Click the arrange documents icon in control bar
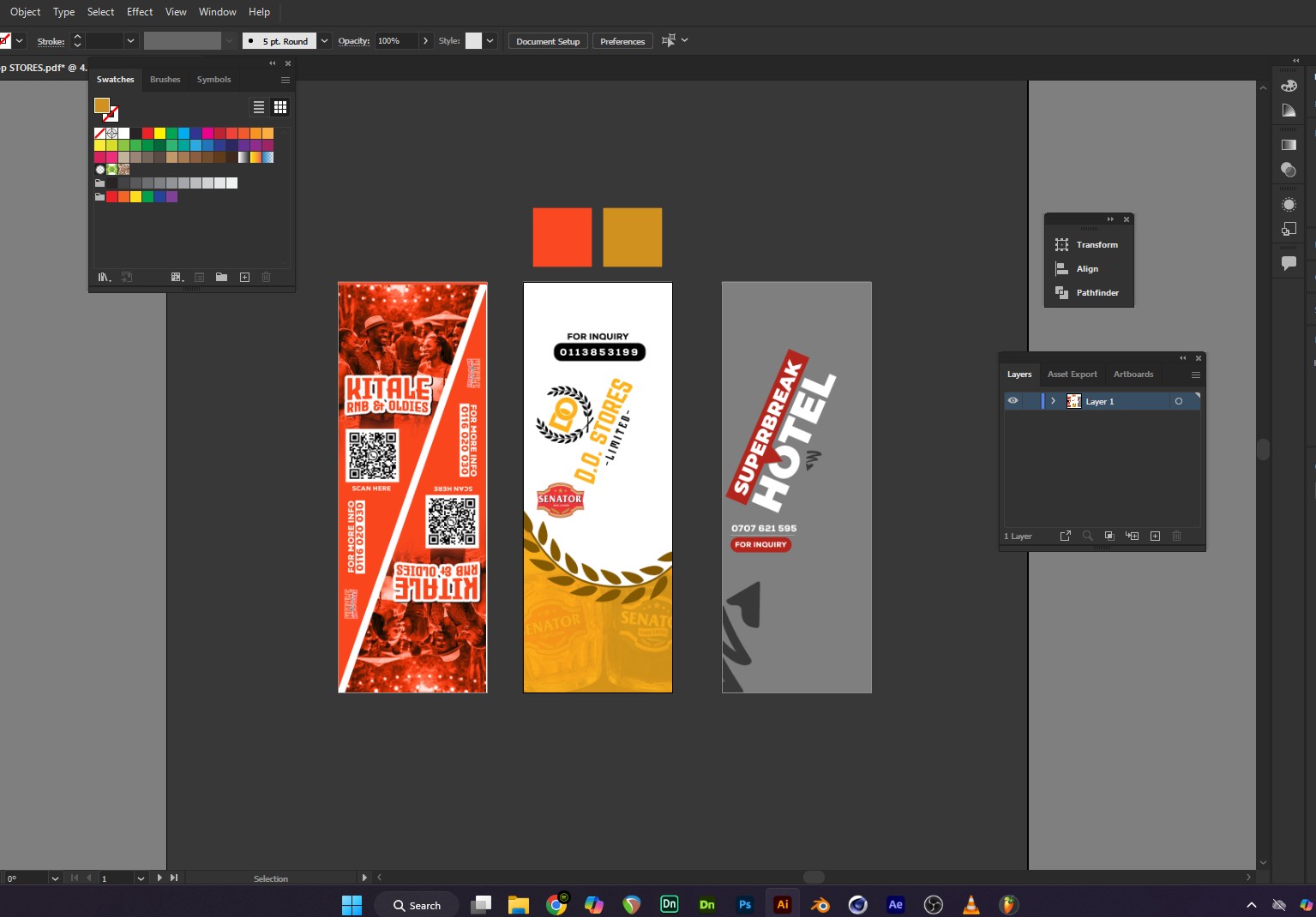This screenshot has width=1316, height=917. click(x=669, y=40)
